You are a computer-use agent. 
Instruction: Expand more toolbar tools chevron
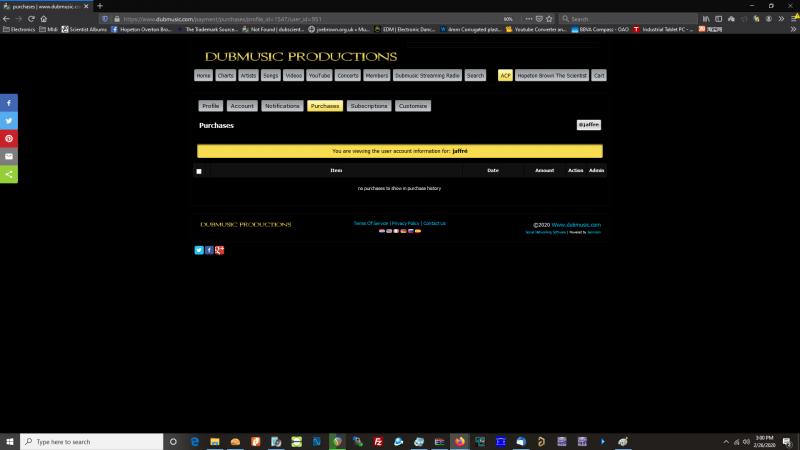[781, 19]
